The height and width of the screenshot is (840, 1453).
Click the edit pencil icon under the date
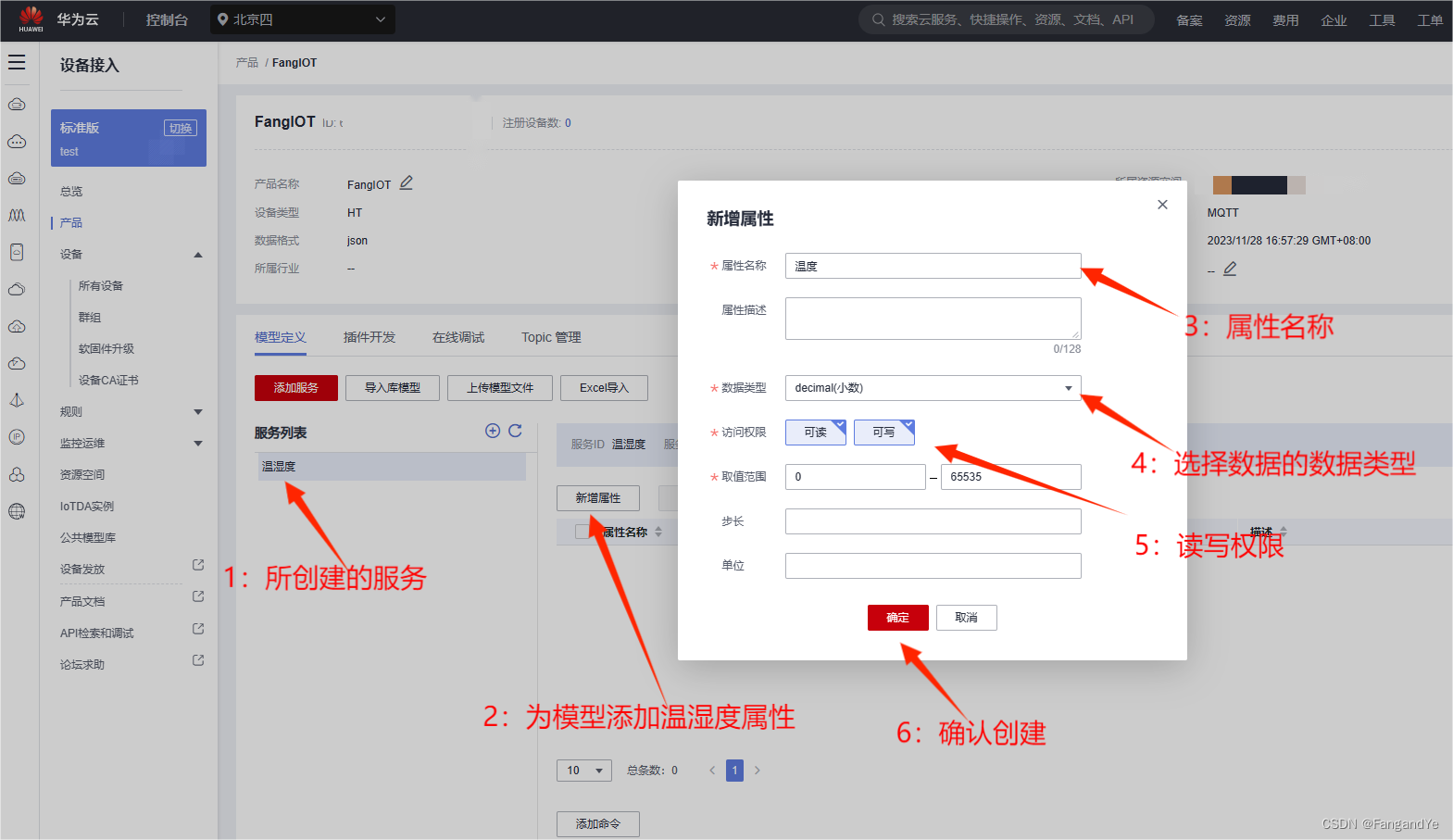coord(1230,269)
